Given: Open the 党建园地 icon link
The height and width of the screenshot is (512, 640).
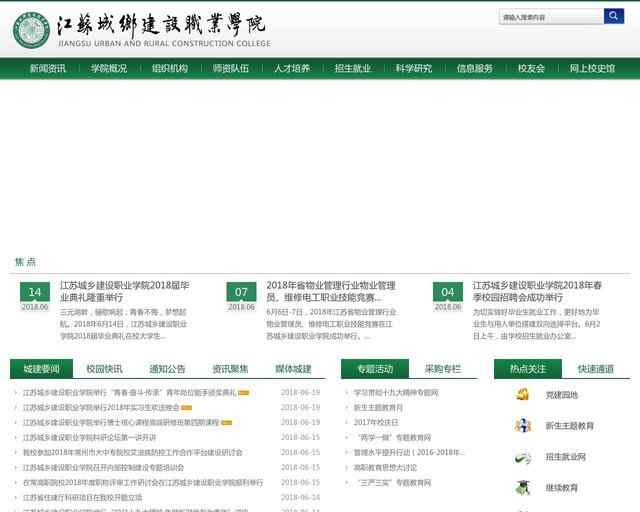Looking at the screenshot, I should pos(522,395).
